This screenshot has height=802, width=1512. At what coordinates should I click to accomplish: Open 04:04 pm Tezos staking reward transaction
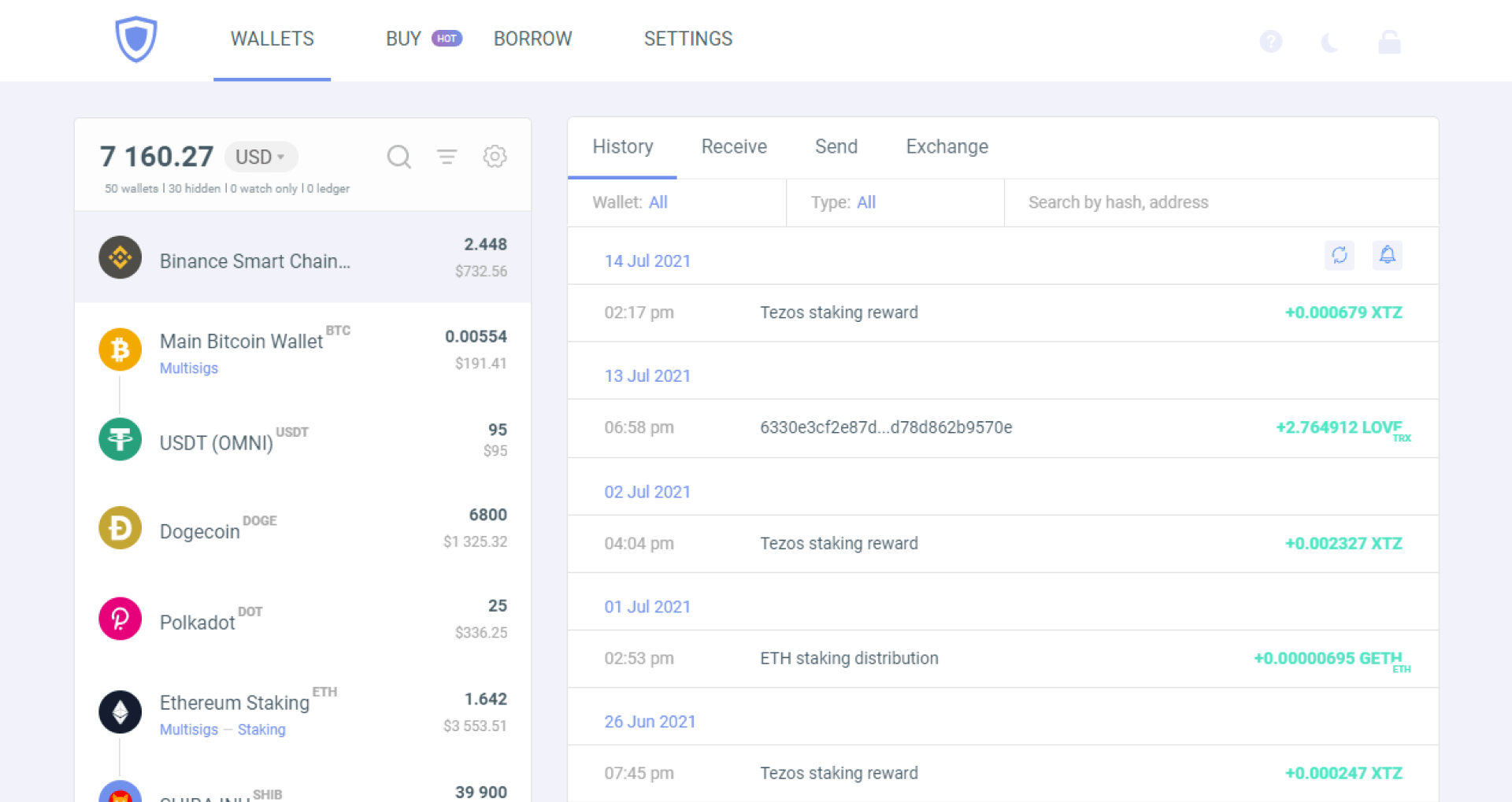click(x=1002, y=544)
